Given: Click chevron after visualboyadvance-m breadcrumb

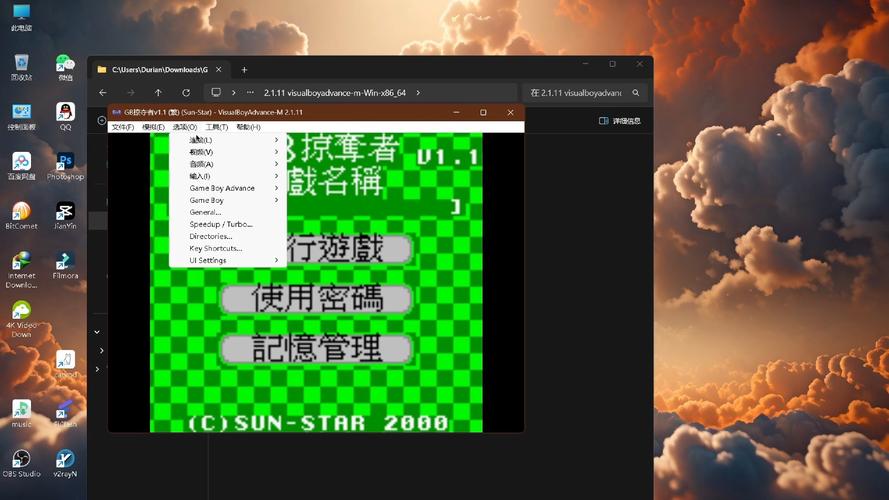Looking at the screenshot, I should (x=418, y=92).
